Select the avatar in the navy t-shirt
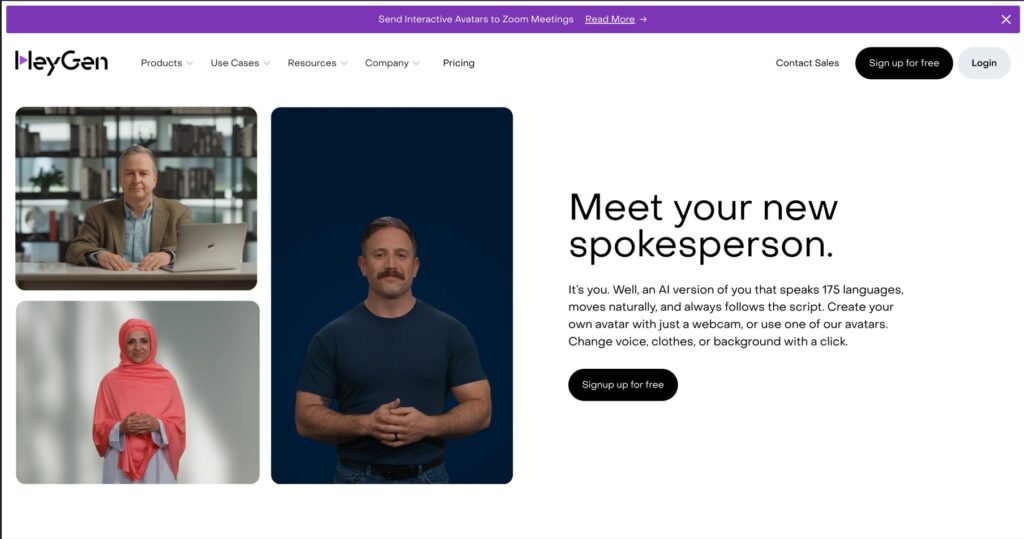 (391, 295)
